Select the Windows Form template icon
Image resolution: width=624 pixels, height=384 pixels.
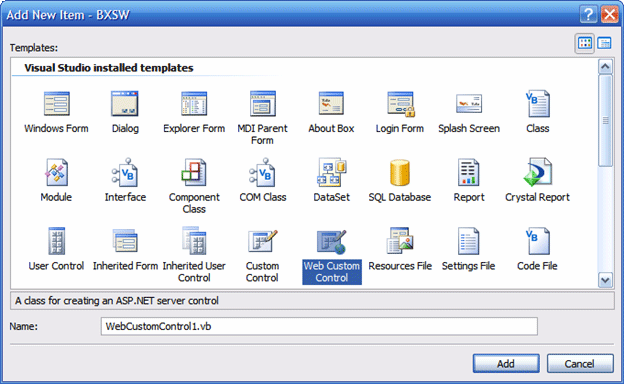[x=56, y=104]
